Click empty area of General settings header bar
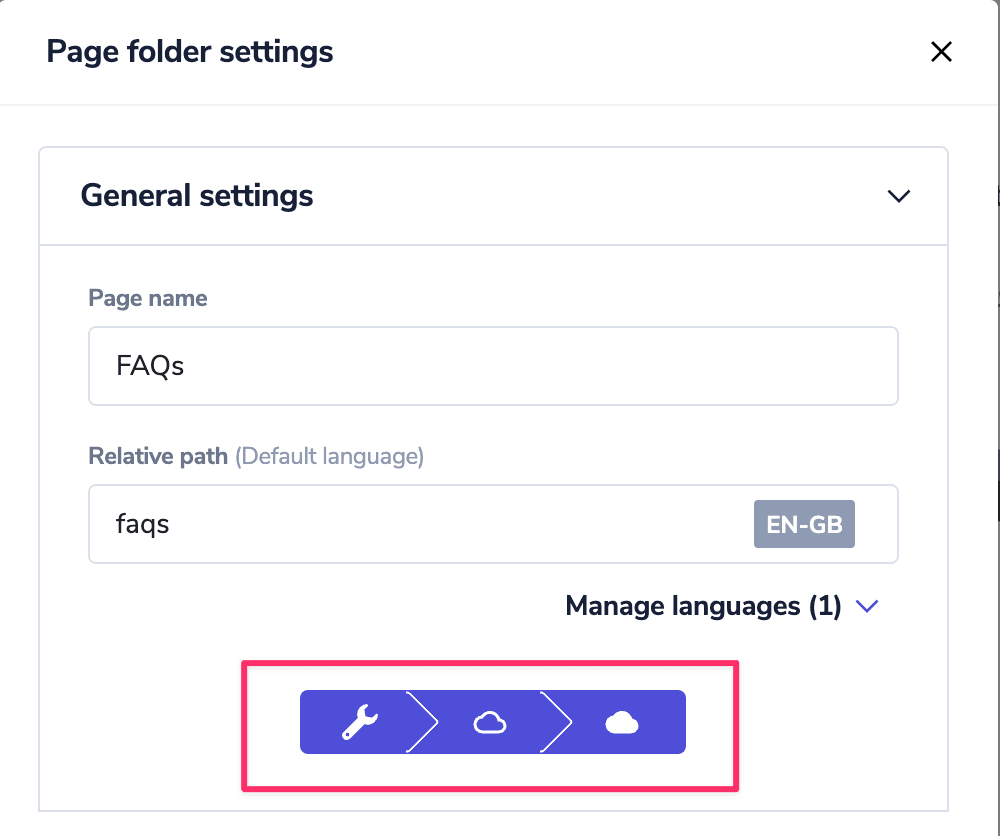The width and height of the screenshot is (1000, 836). tap(600, 196)
